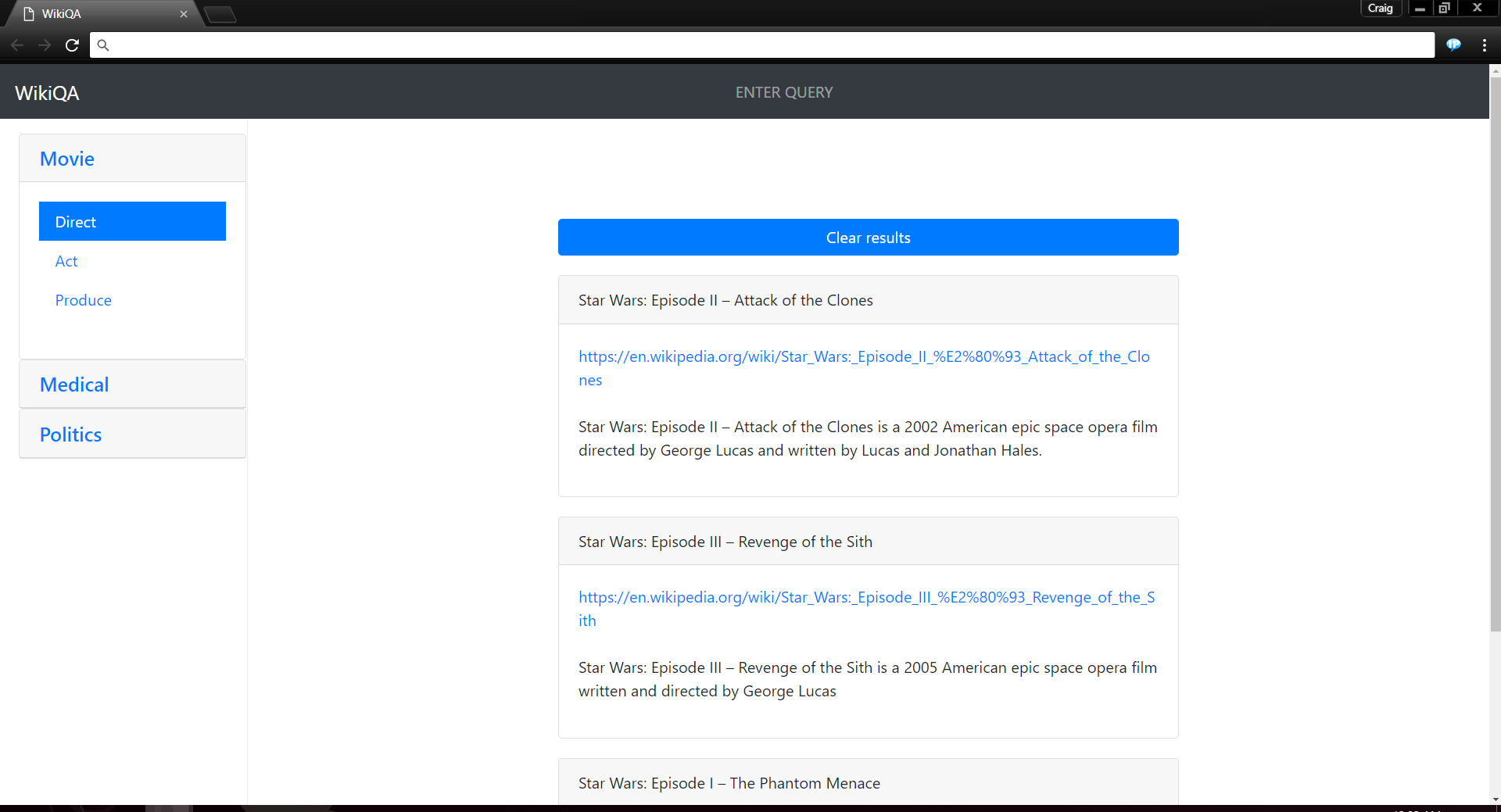
Task: Click the browser back arrow
Action: point(17,45)
